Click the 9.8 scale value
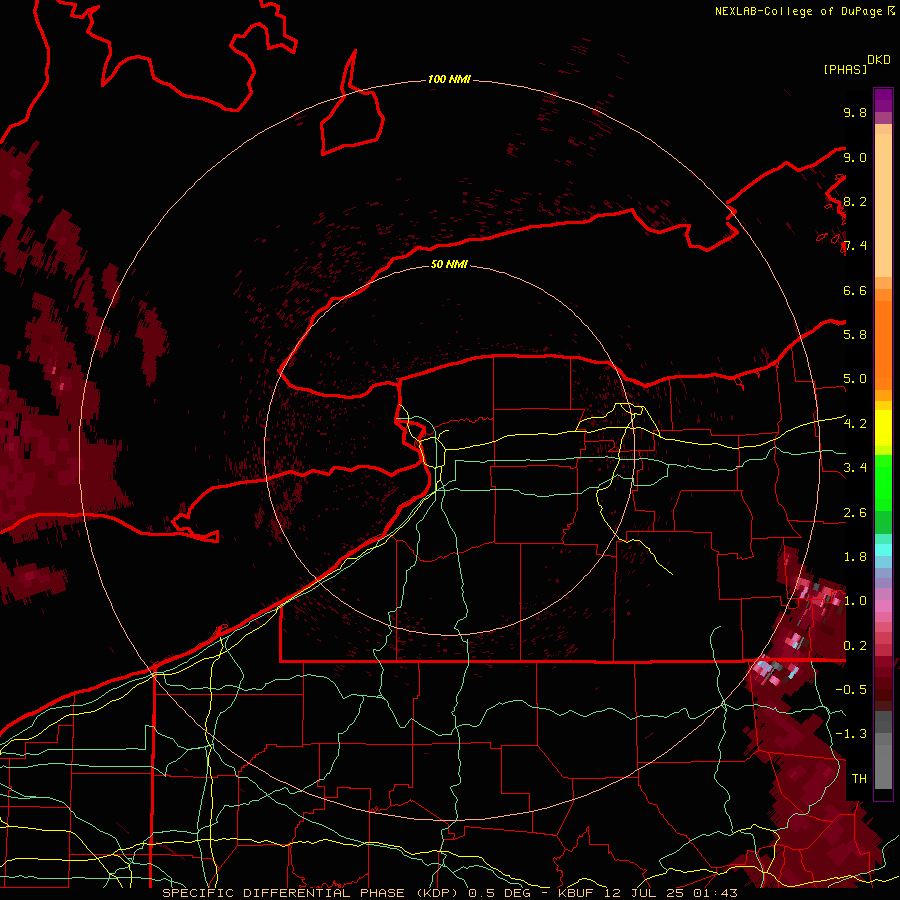 (x=855, y=112)
